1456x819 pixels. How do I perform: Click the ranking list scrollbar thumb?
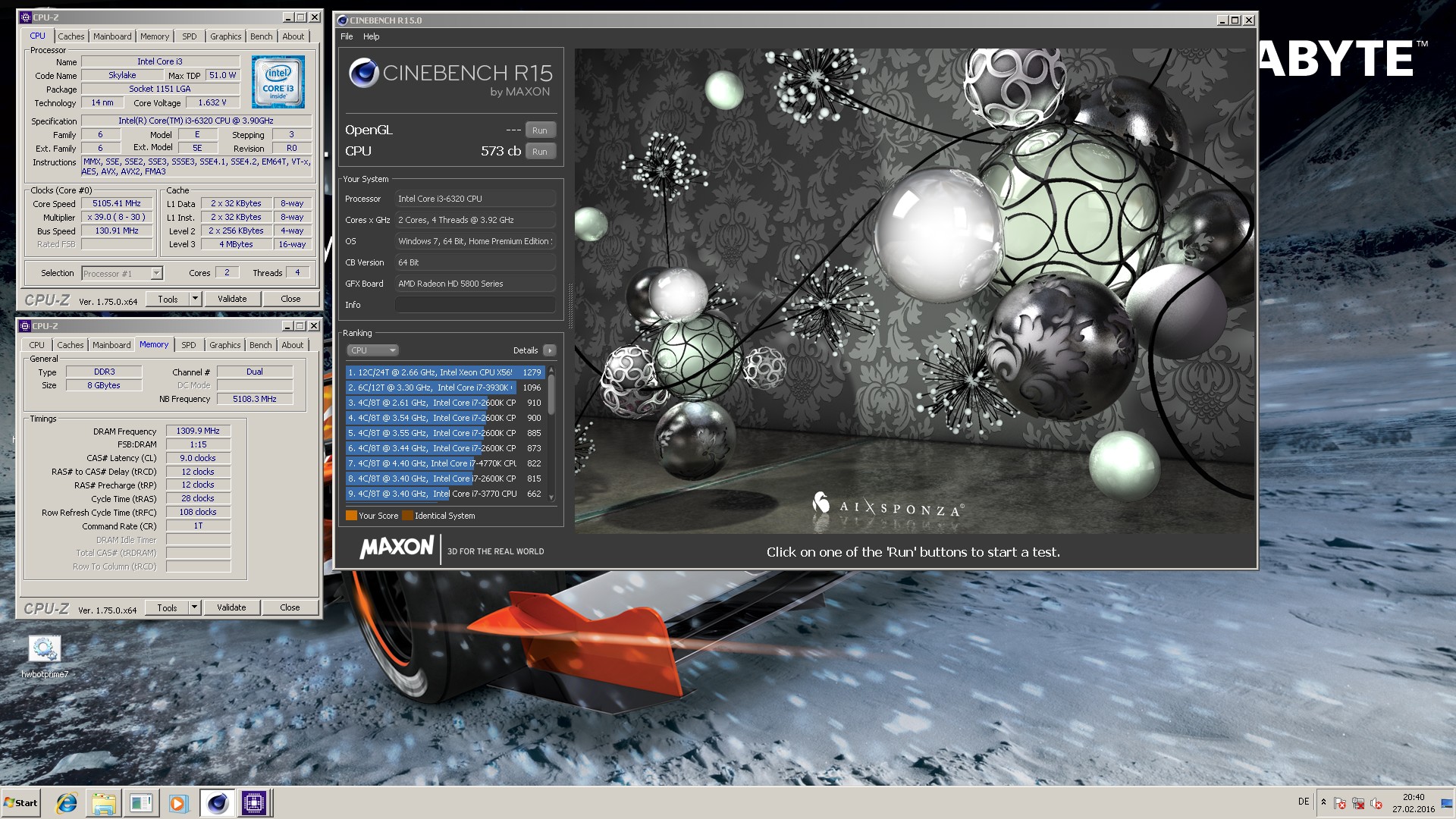551,394
